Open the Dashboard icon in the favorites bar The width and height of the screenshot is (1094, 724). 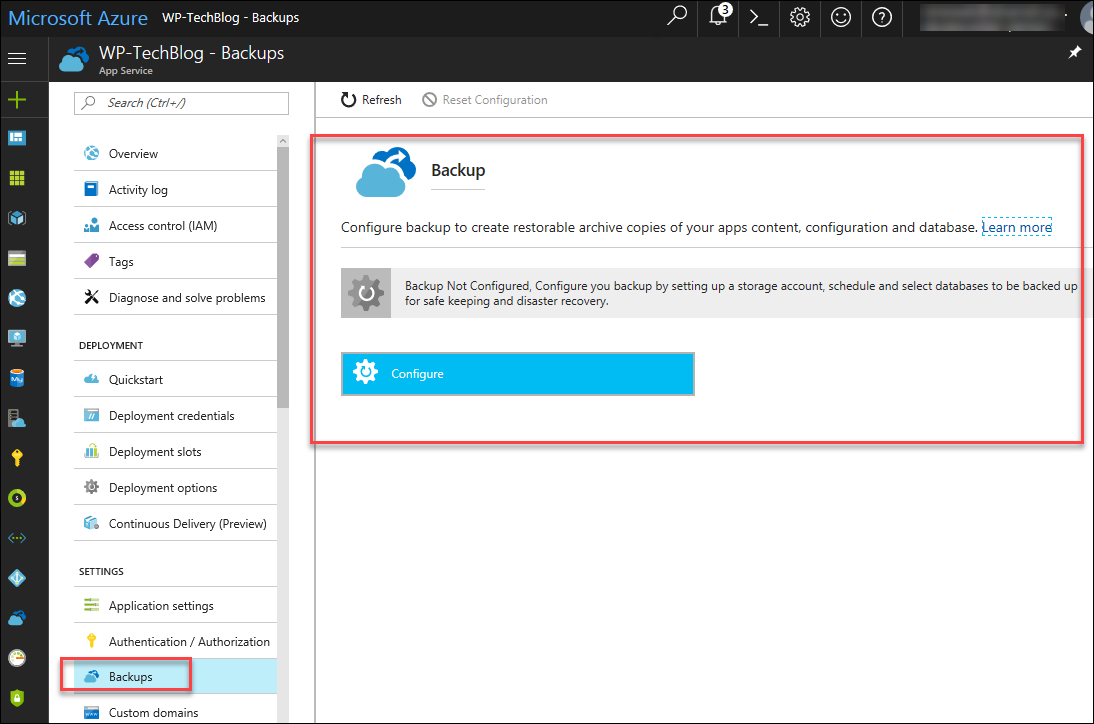(17, 138)
